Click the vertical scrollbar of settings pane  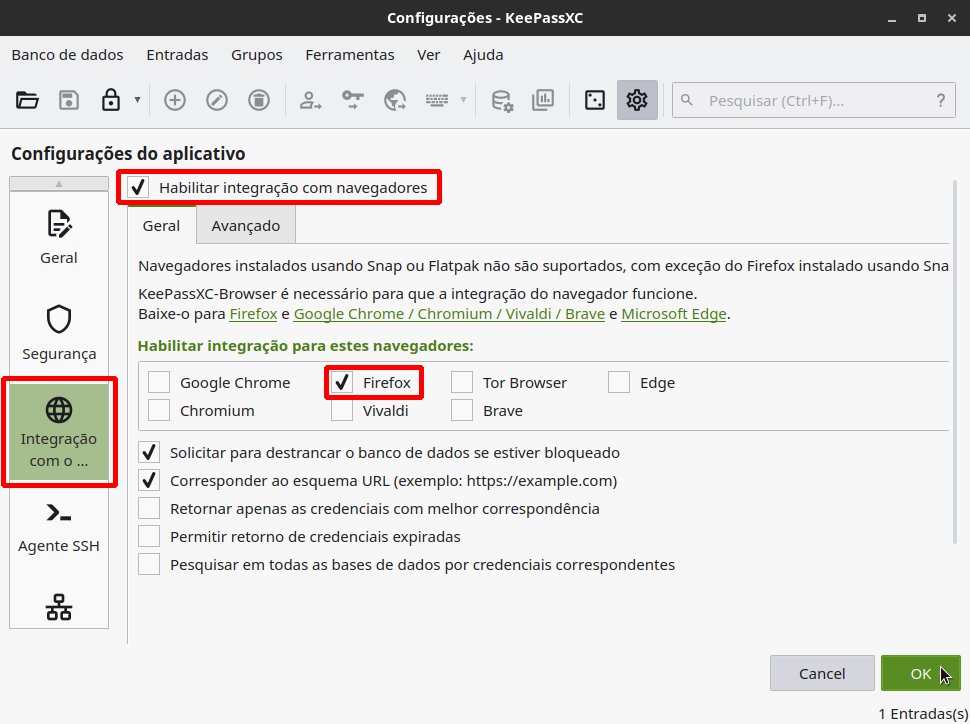pyautogui.click(x=956, y=362)
